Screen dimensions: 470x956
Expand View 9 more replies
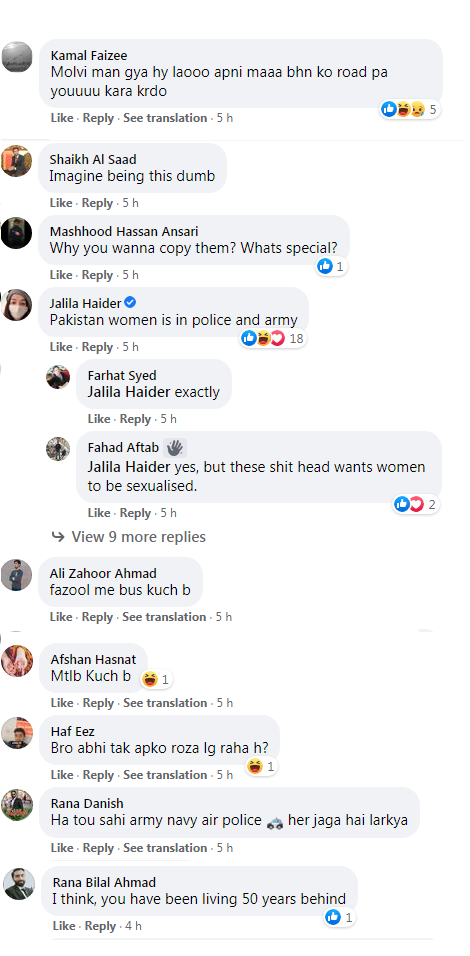pos(129,537)
